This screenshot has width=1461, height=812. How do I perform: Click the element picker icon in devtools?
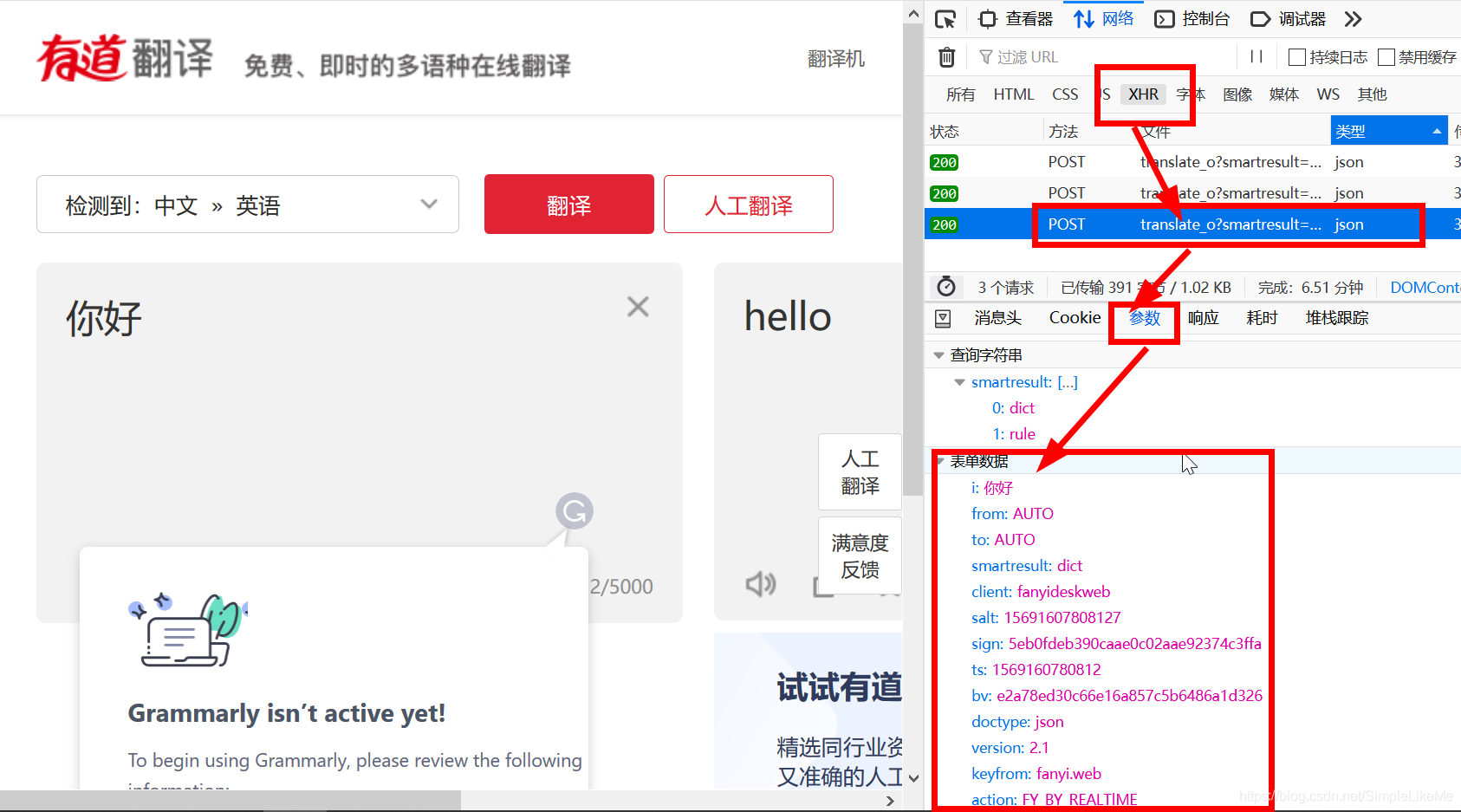945,19
